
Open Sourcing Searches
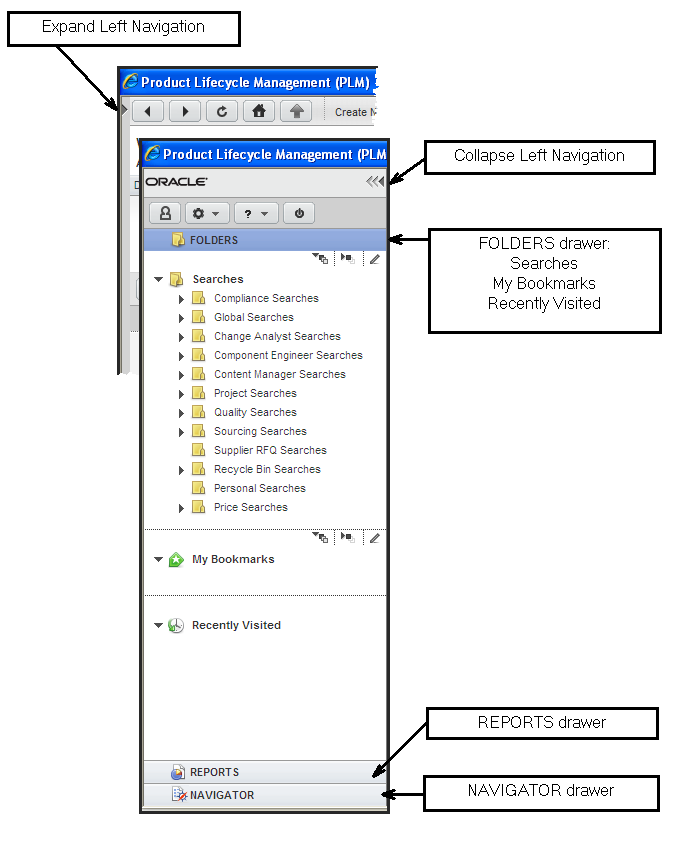[260, 432]
